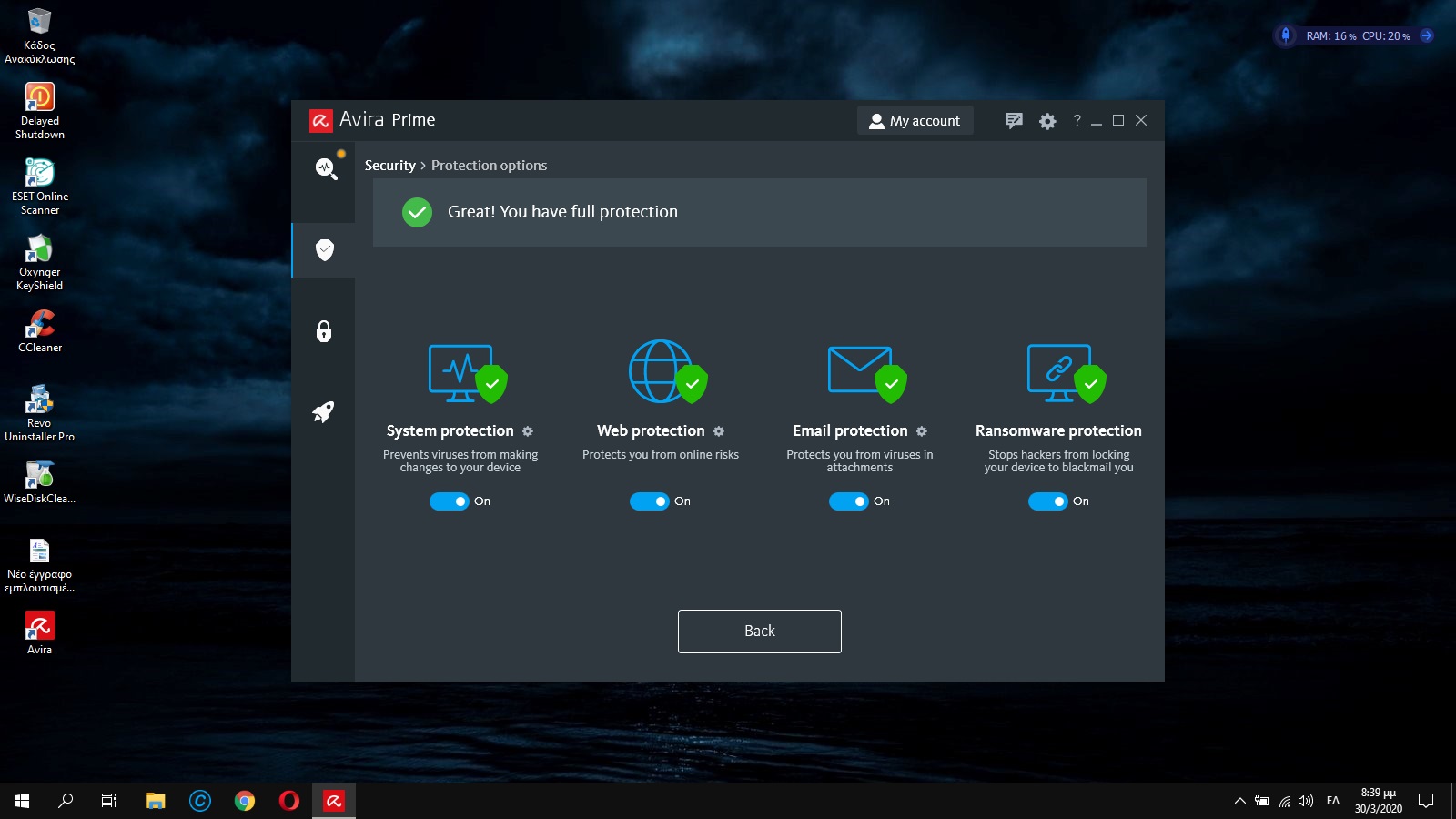1456x819 pixels.
Task: Open the Privacy lock sidebar icon
Action: [324, 331]
